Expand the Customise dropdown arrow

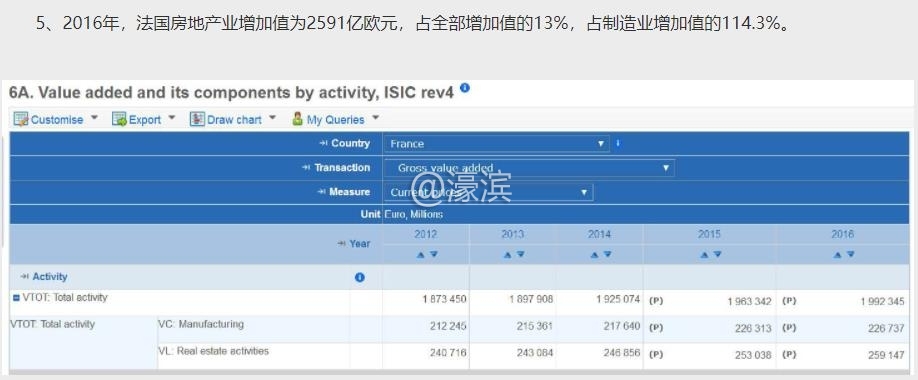click(94, 118)
